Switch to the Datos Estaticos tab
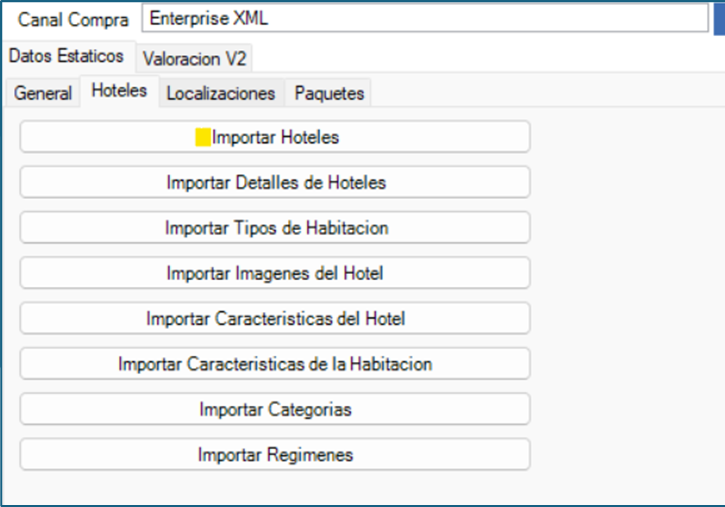 (x=67, y=56)
